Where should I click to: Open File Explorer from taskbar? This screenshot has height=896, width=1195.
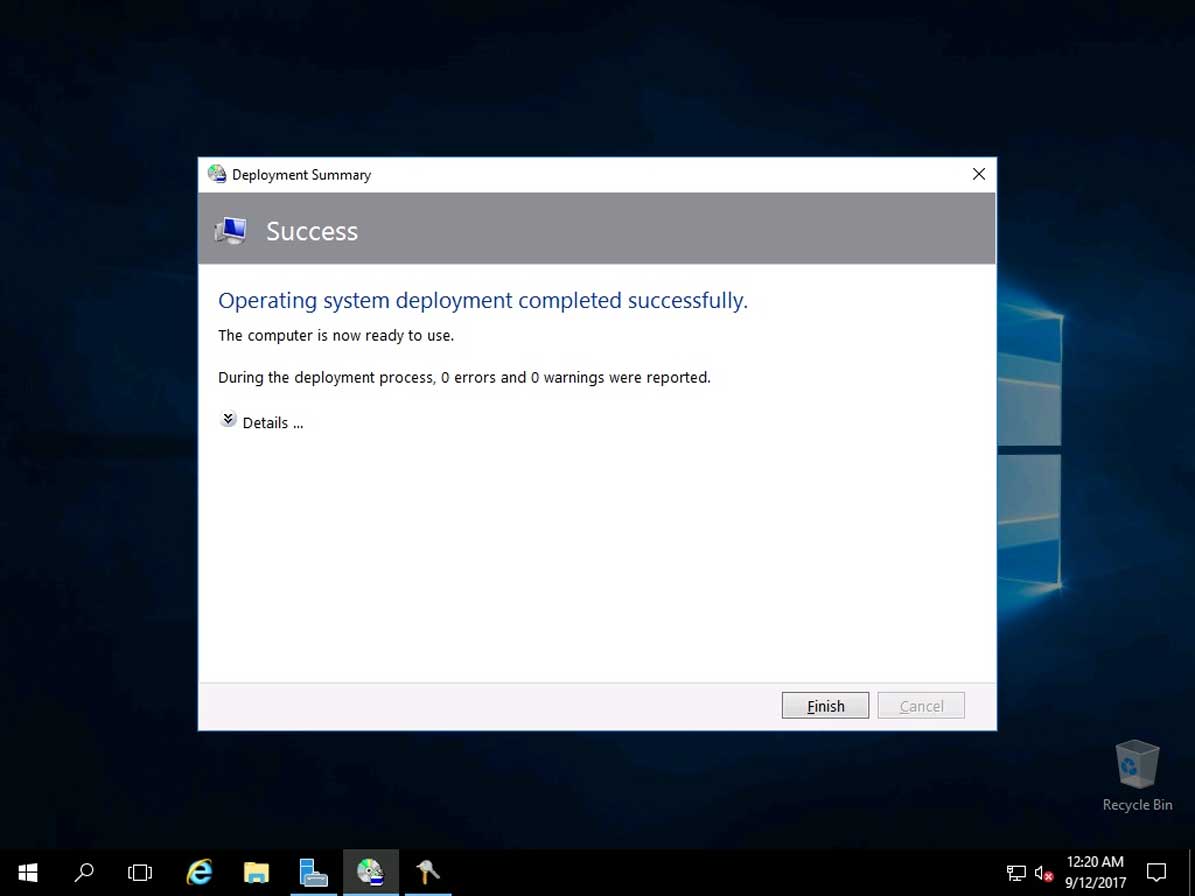coord(256,872)
